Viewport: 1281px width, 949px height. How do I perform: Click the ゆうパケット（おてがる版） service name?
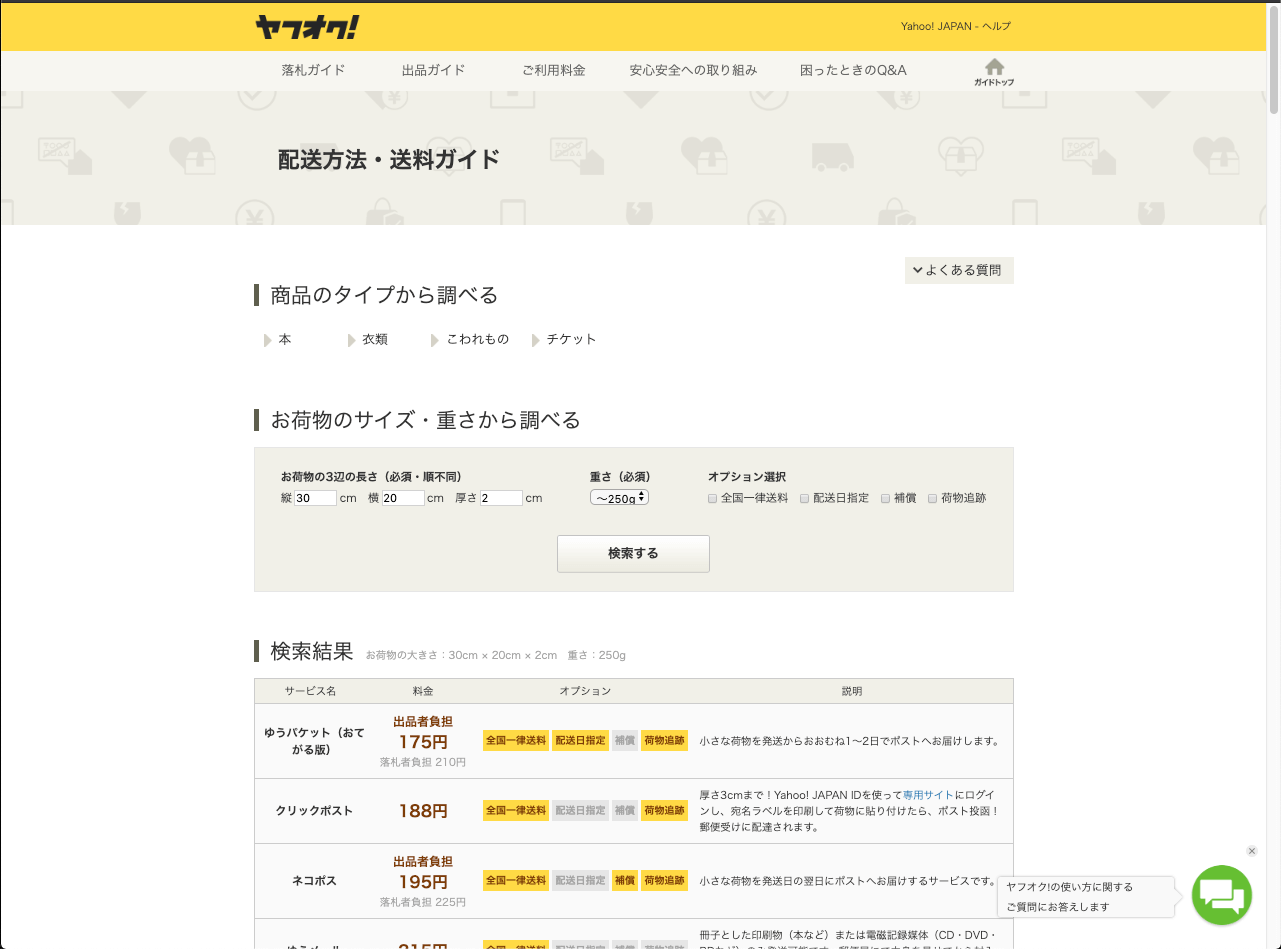pyautogui.click(x=314, y=741)
